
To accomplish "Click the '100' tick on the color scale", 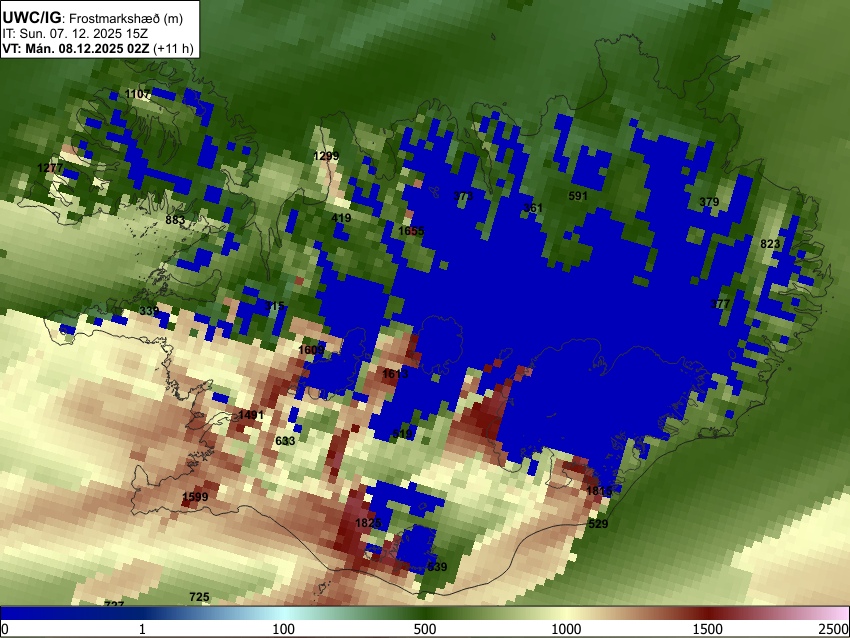I will tap(284, 629).
